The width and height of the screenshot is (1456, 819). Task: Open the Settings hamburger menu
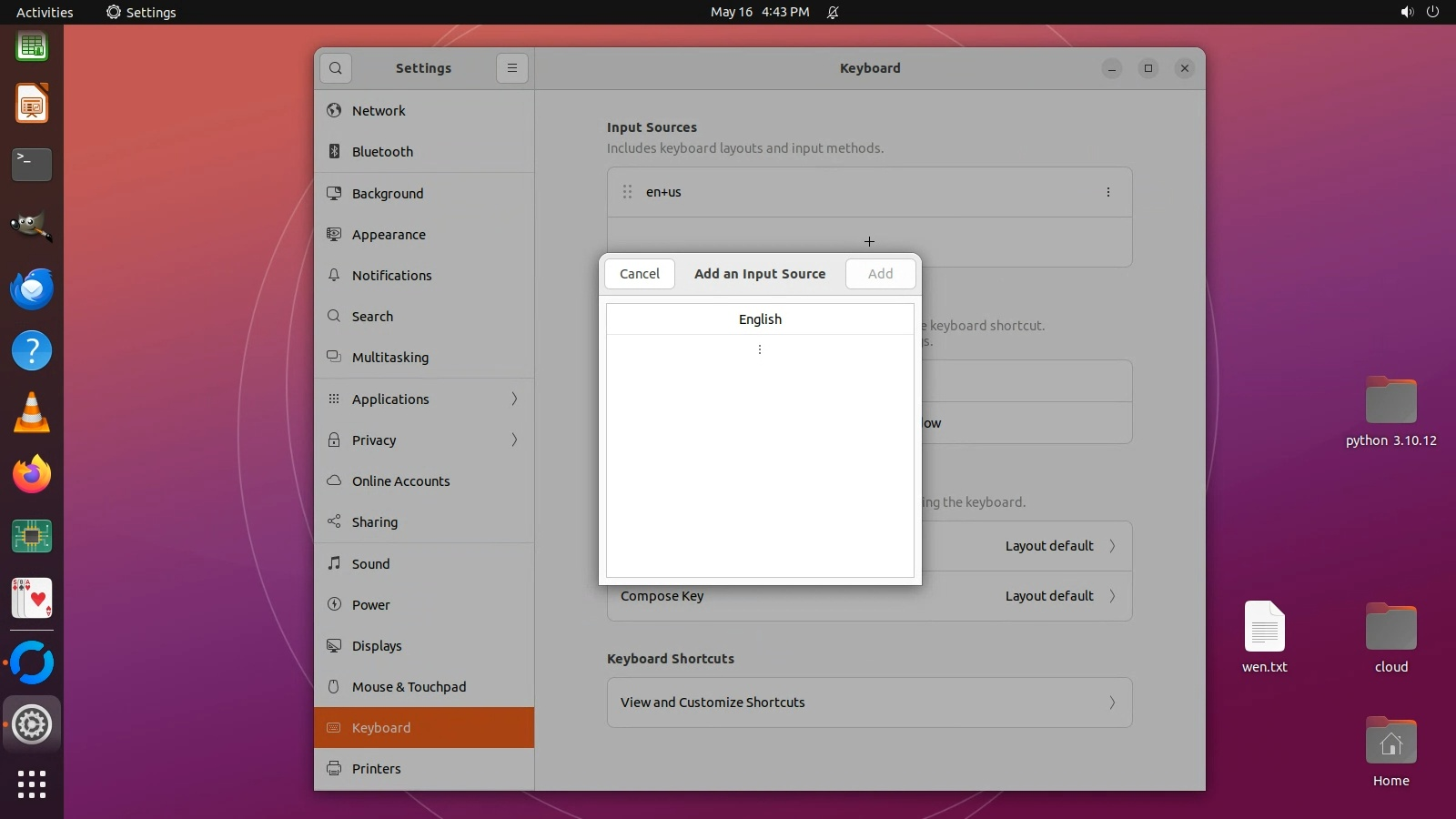click(x=512, y=68)
